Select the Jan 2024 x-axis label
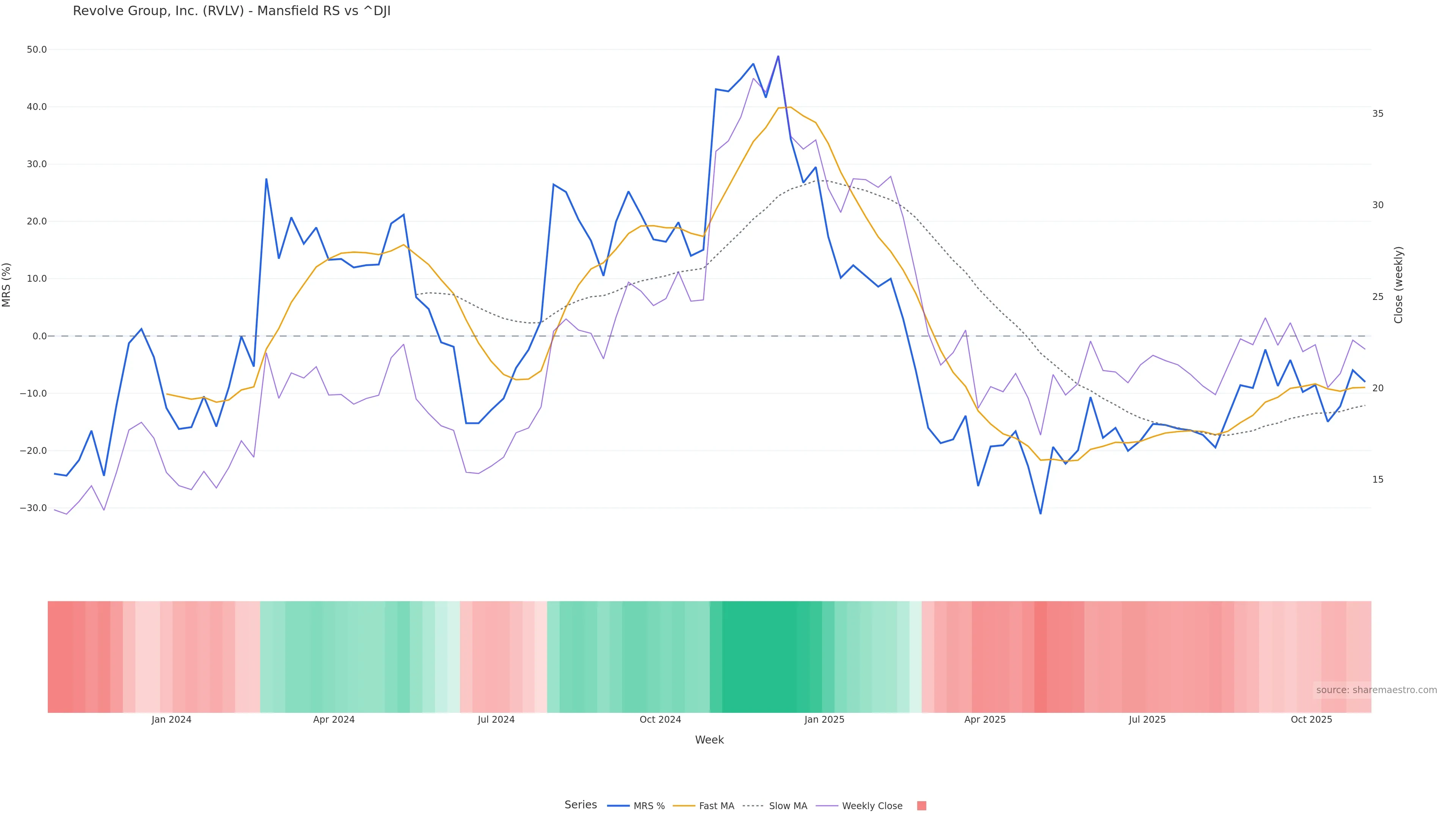This screenshot has width=1456, height=819. click(171, 720)
